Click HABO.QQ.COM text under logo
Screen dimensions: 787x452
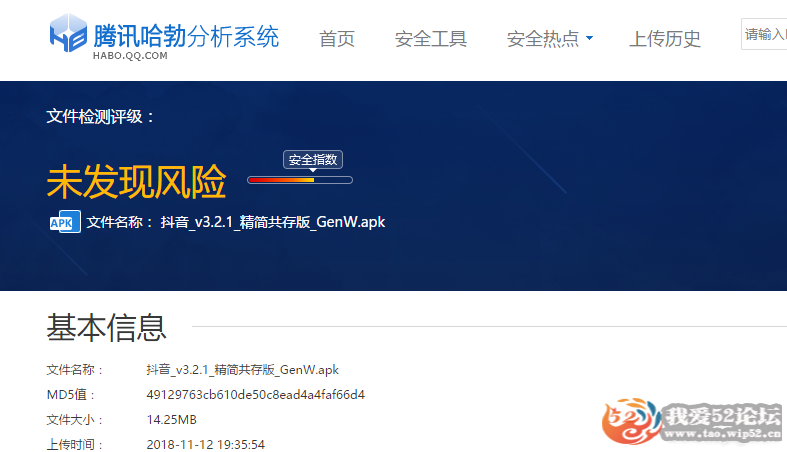tap(130, 56)
